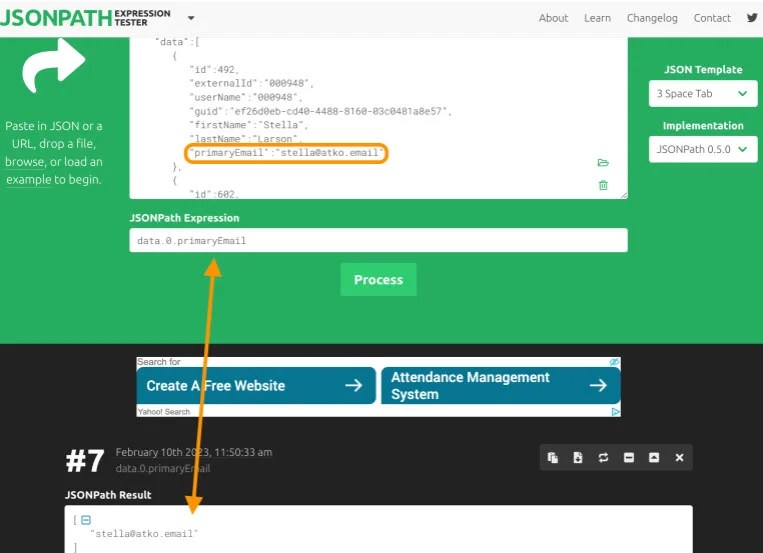
Task: Collapse the result array with the minus box
Action: pos(86,520)
